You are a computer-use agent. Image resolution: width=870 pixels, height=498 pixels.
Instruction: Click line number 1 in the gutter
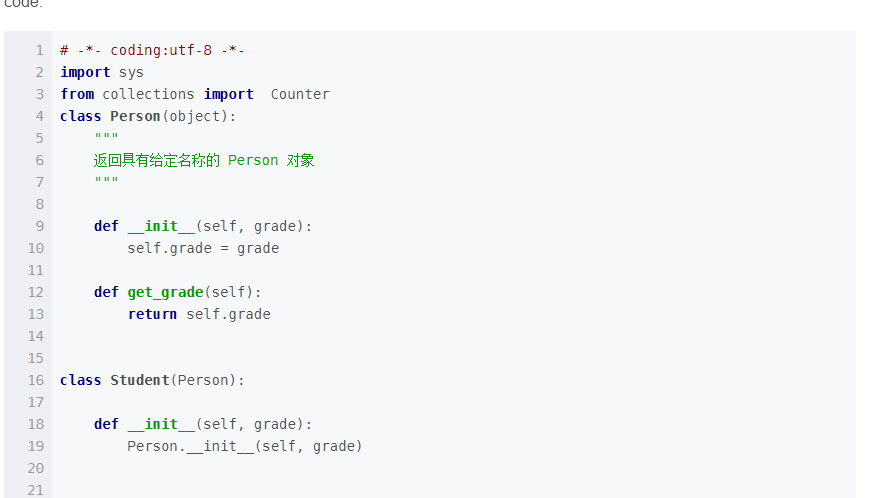tap(39, 50)
